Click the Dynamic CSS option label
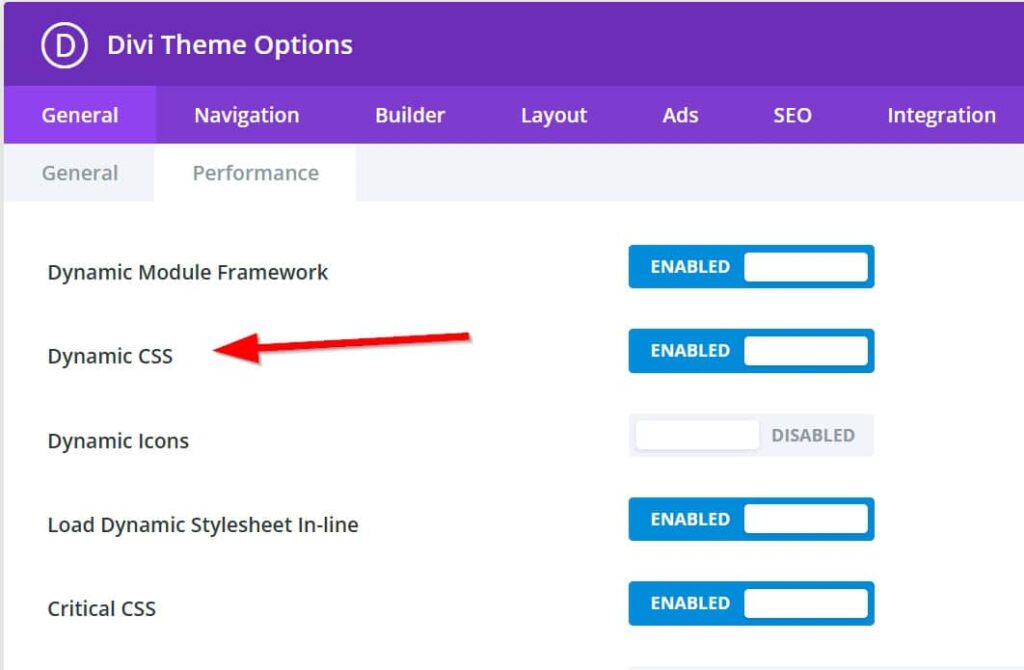1024x670 pixels. (110, 356)
